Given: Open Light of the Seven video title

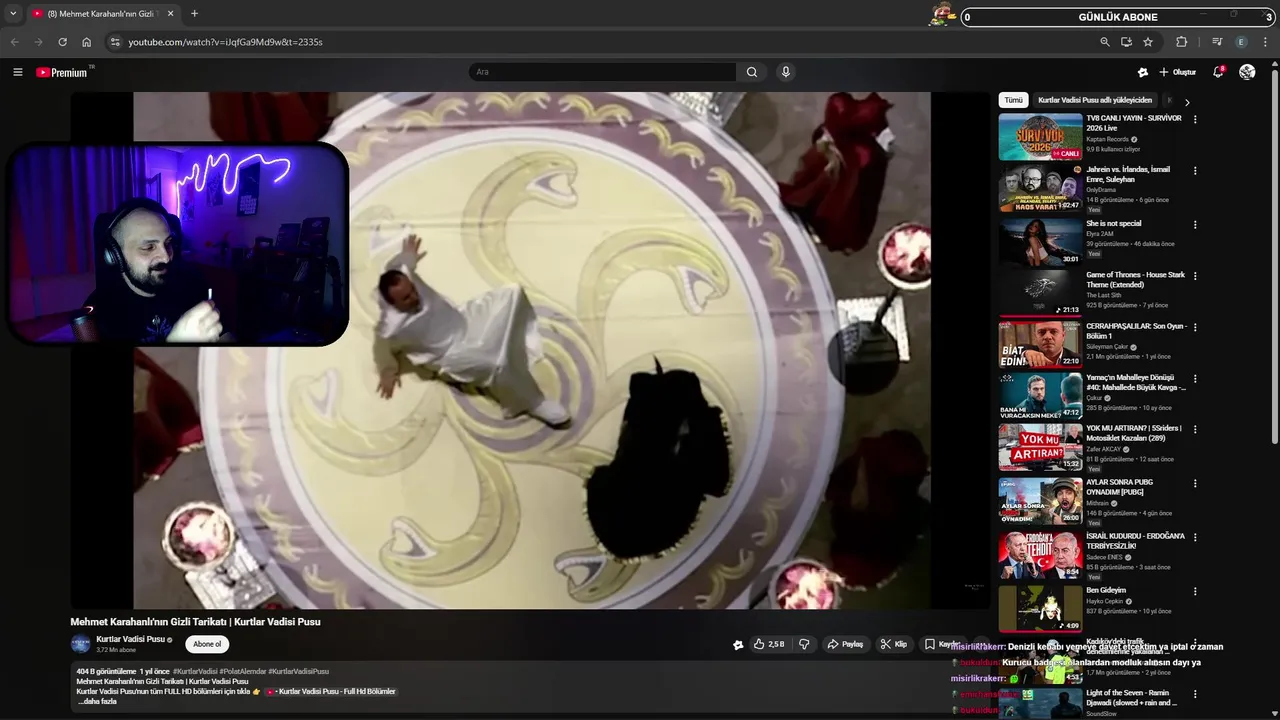Looking at the screenshot, I should click(x=1134, y=698).
